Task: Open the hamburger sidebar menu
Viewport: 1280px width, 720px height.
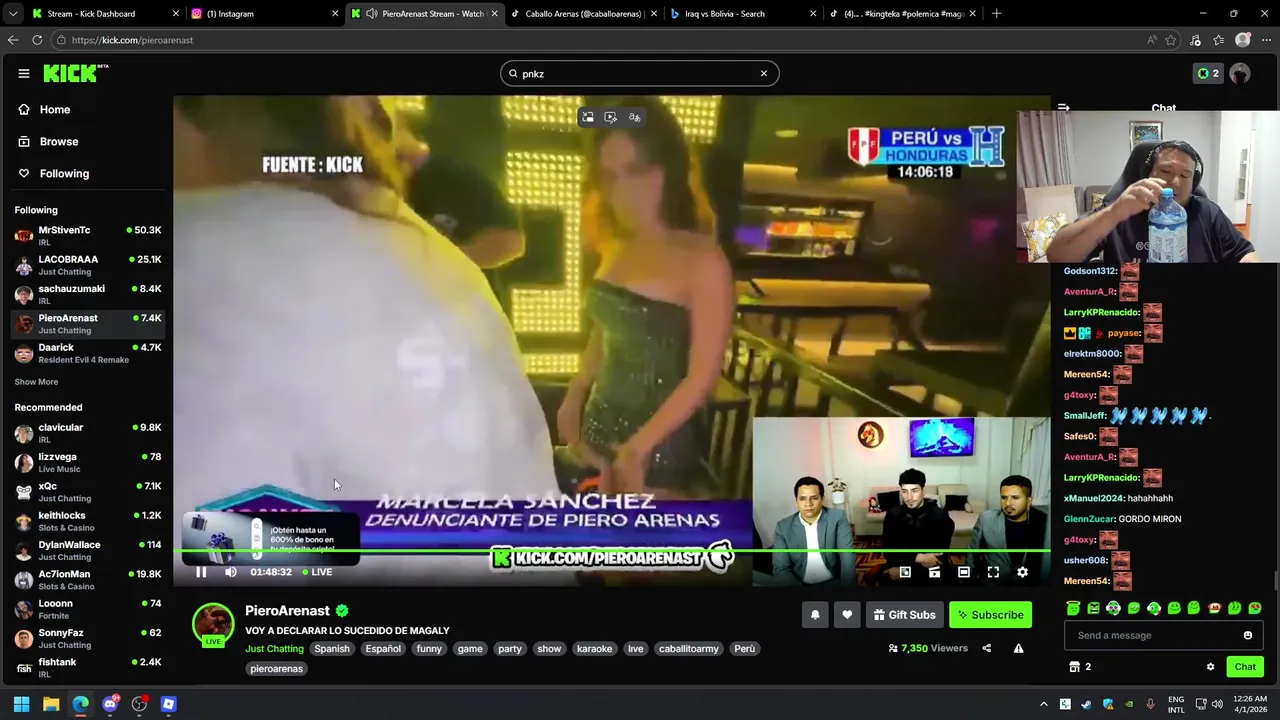Action: coord(23,73)
